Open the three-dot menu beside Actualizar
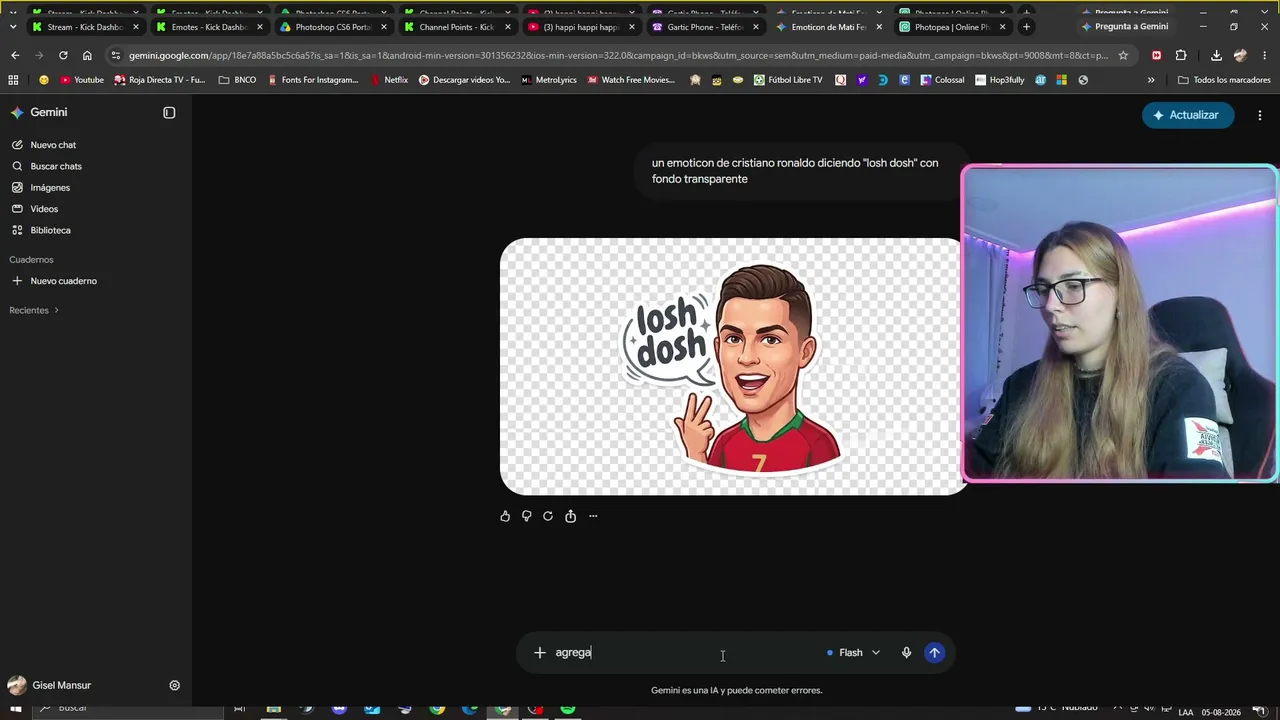 [x=1259, y=115]
